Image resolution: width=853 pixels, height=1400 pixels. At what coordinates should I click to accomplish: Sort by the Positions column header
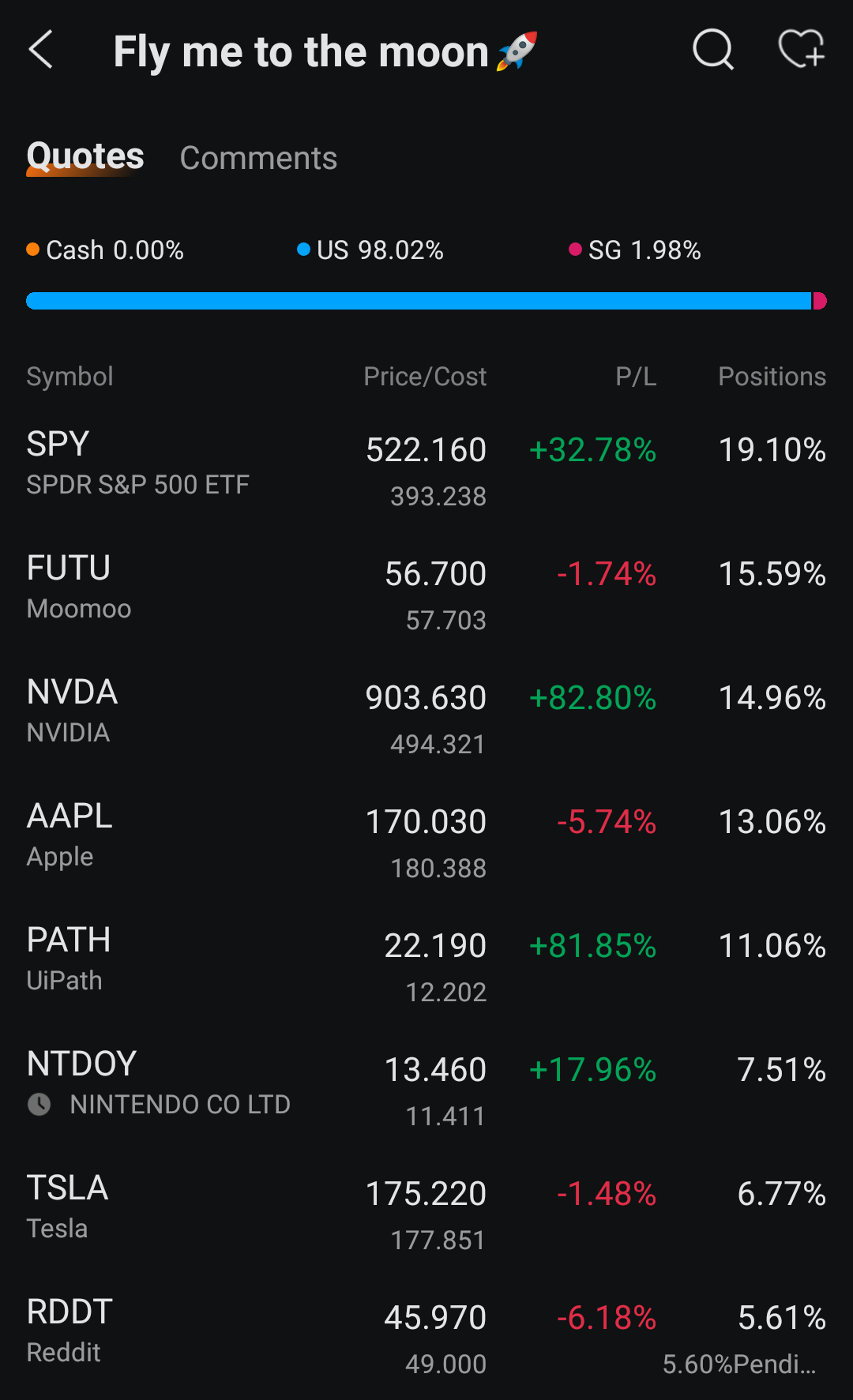[772, 377]
